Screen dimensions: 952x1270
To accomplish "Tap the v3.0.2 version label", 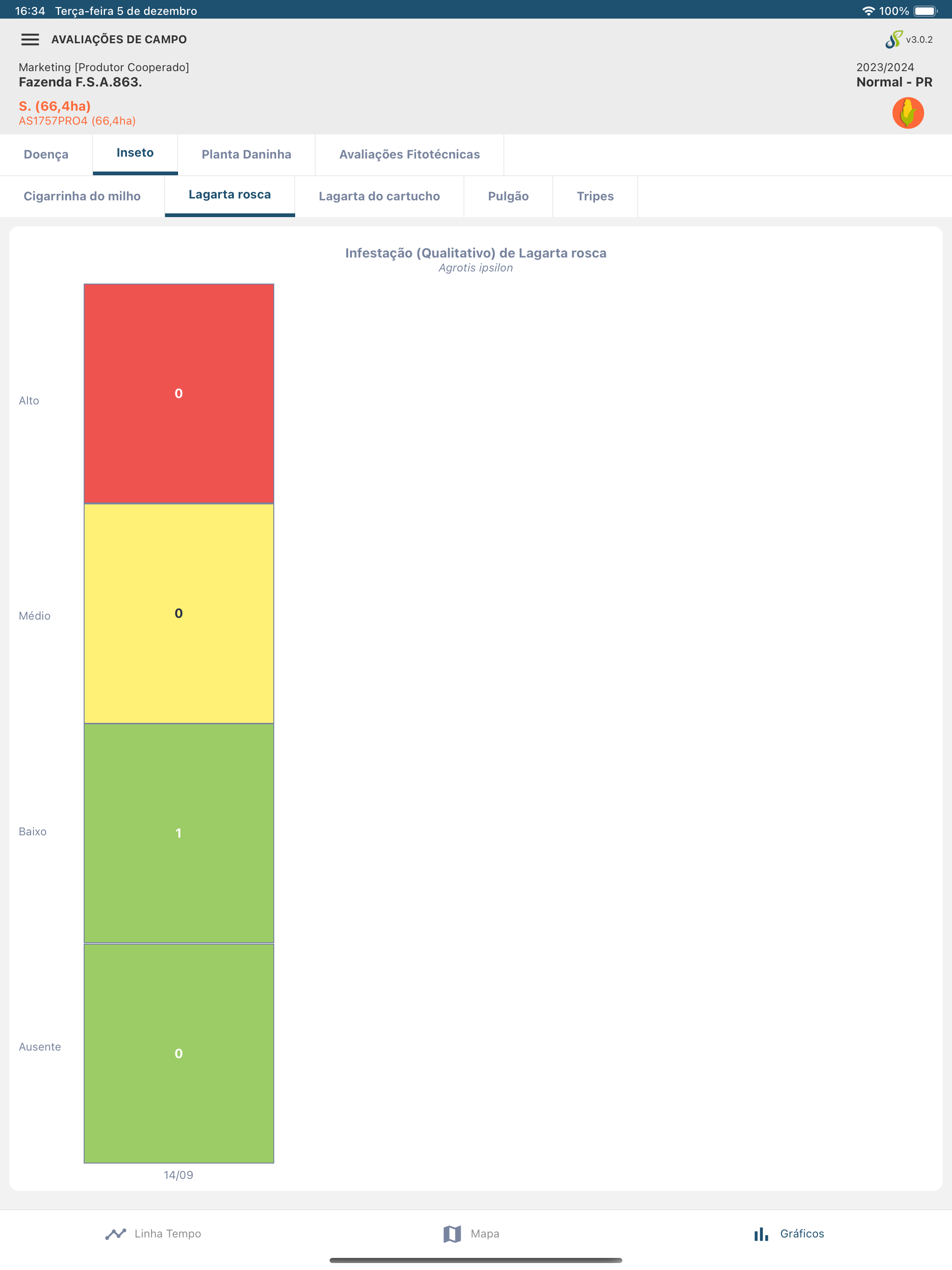I will coord(919,40).
